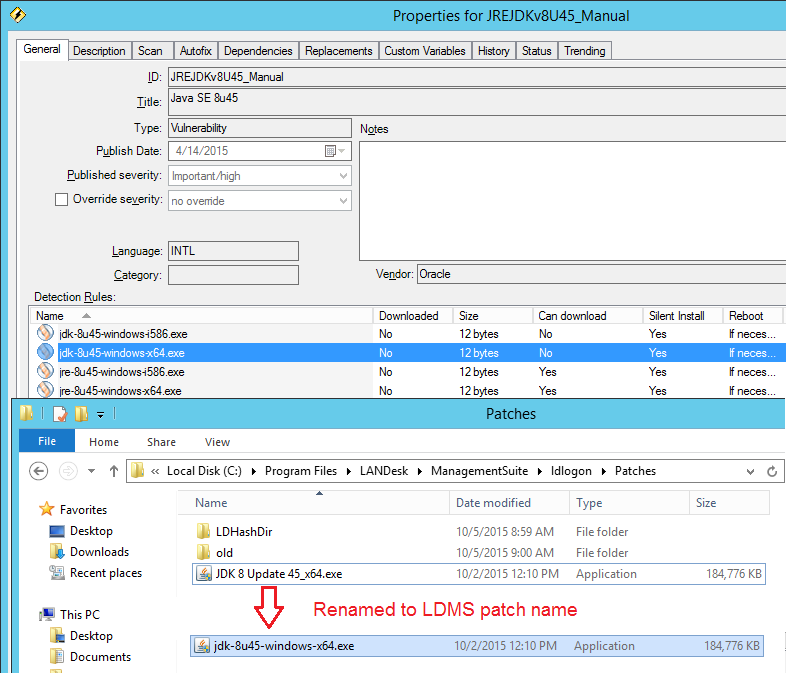Click the jdk-8u45-windows-i586.exe rule icon
Viewport: 786px width, 673px height.
point(46,334)
